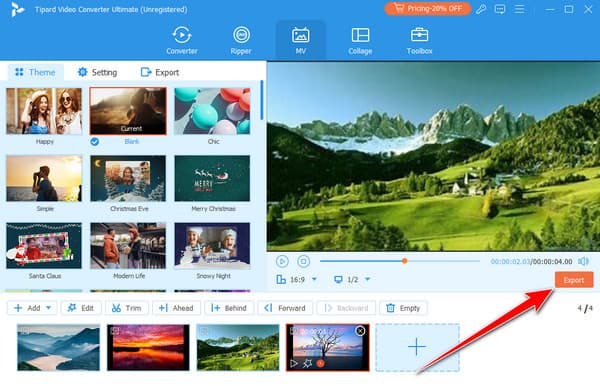Image resolution: width=600 pixels, height=386 pixels.
Task: Click the preview video image
Action: tap(433, 156)
